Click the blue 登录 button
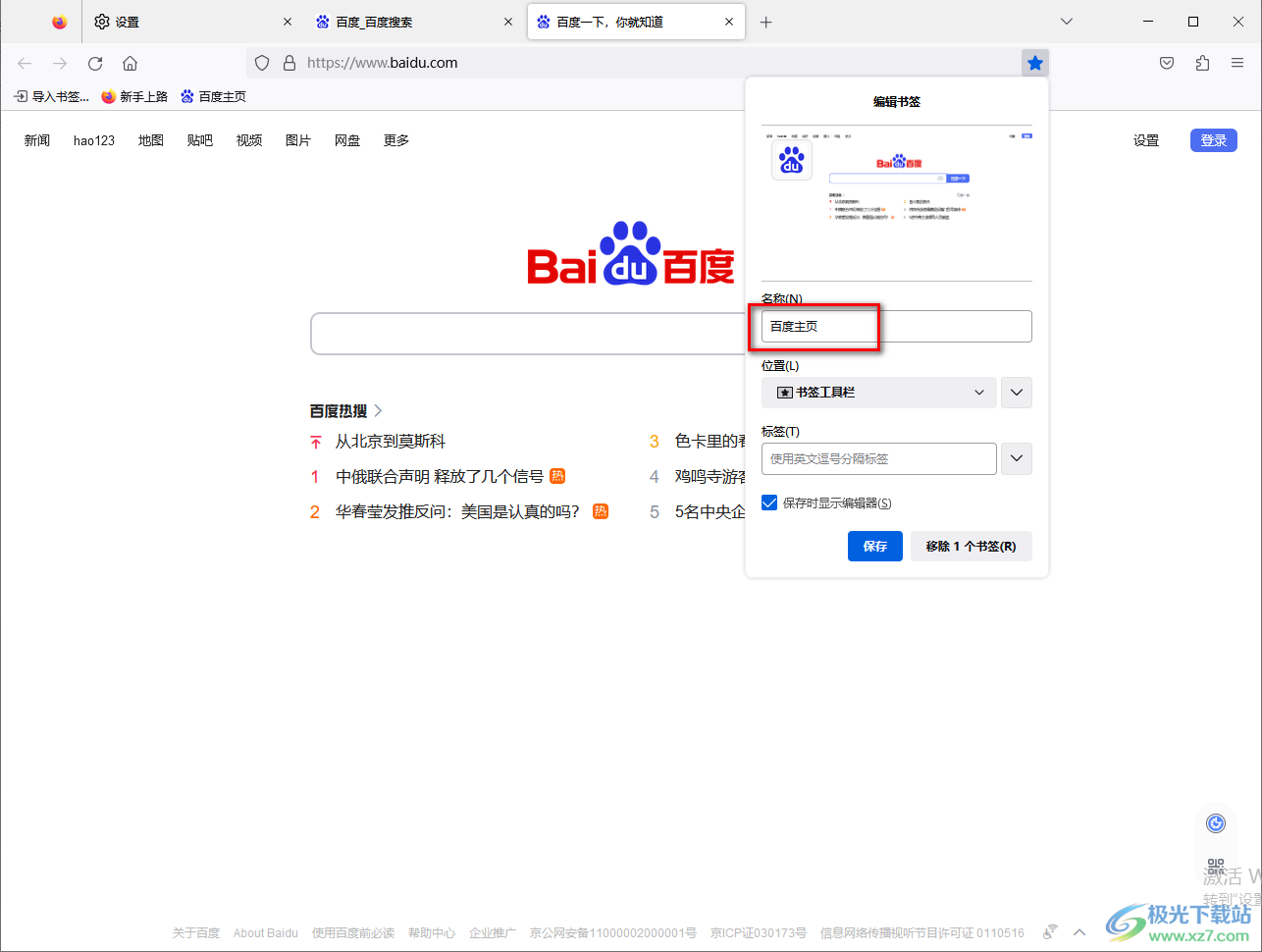The width and height of the screenshot is (1262, 952). [1214, 140]
